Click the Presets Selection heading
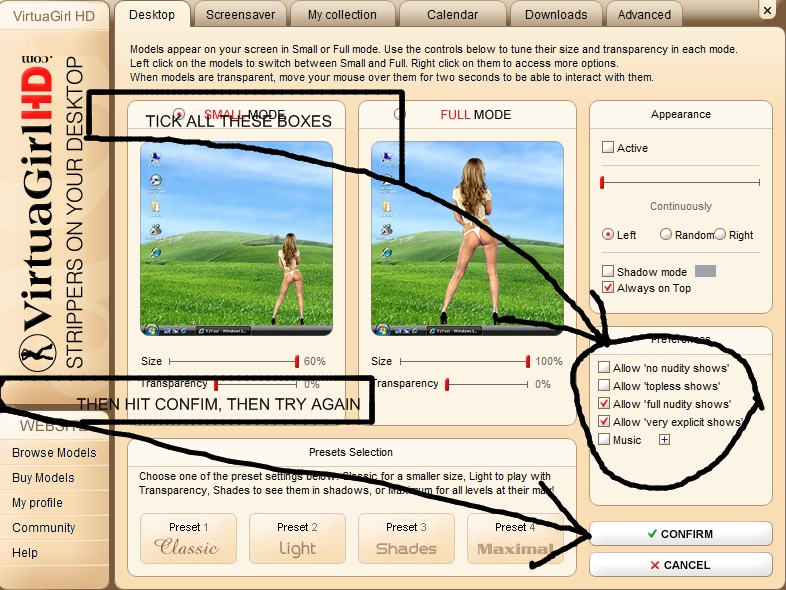 click(351, 452)
